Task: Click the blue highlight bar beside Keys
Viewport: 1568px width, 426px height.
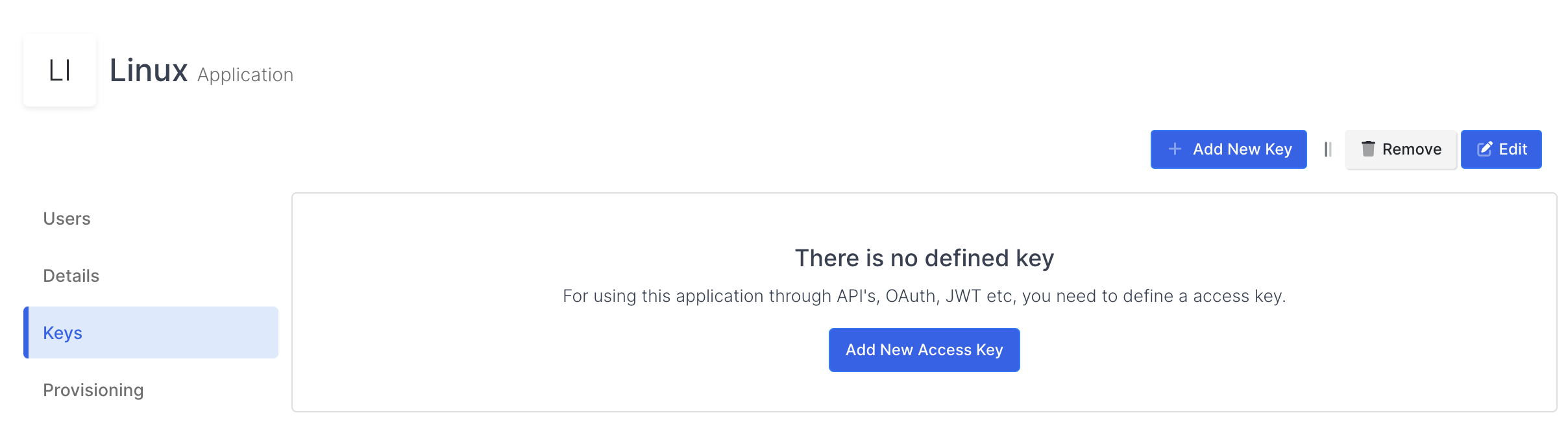Action: pyautogui.click(x=27, y=332)
